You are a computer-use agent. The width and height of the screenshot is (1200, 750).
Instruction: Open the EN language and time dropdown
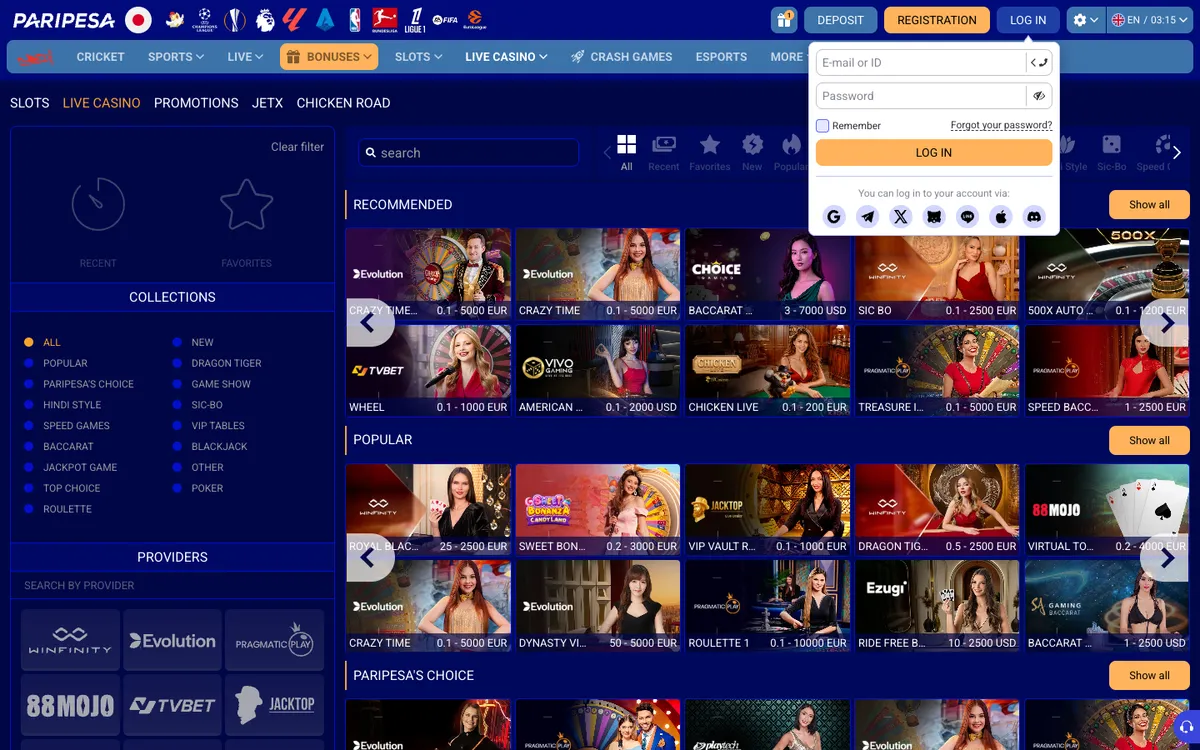pos(1151,20)
